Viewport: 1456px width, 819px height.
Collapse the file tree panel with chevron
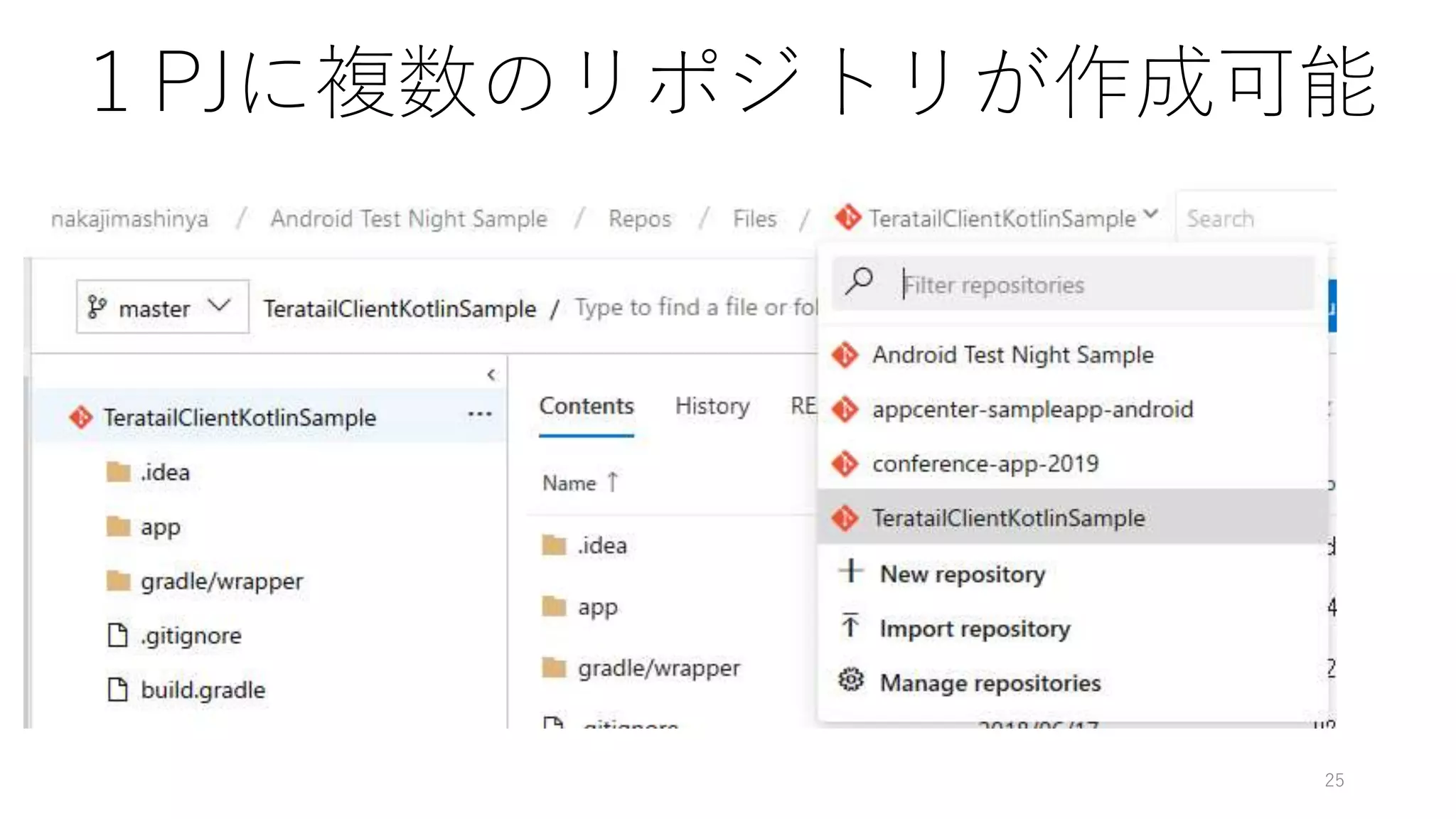click(491, 375)
